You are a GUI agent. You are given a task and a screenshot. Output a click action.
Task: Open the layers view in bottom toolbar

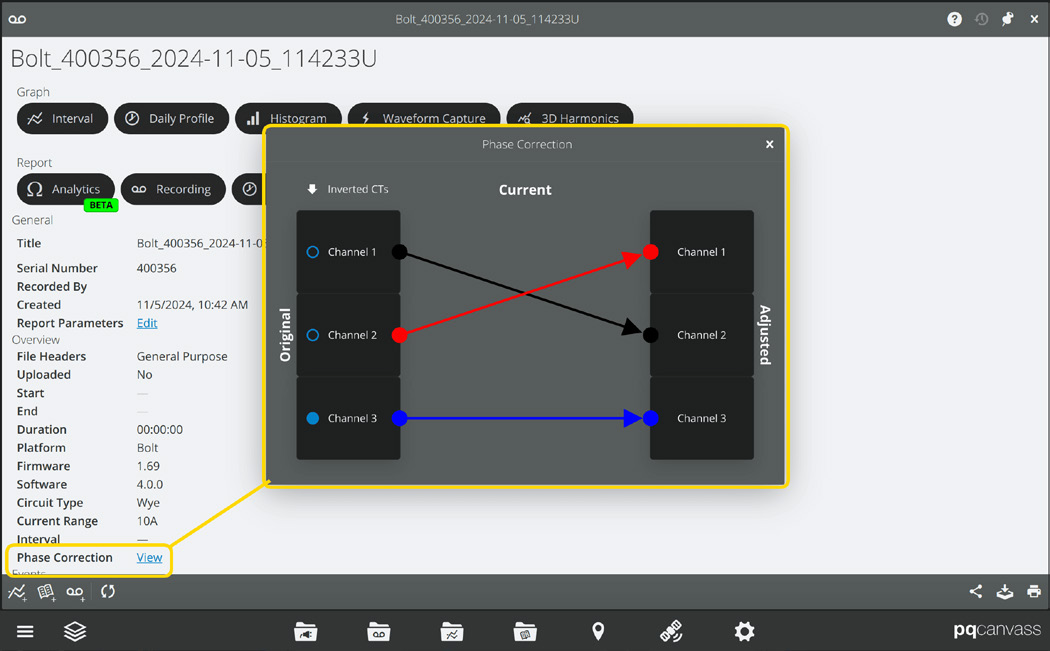[75, 631]
